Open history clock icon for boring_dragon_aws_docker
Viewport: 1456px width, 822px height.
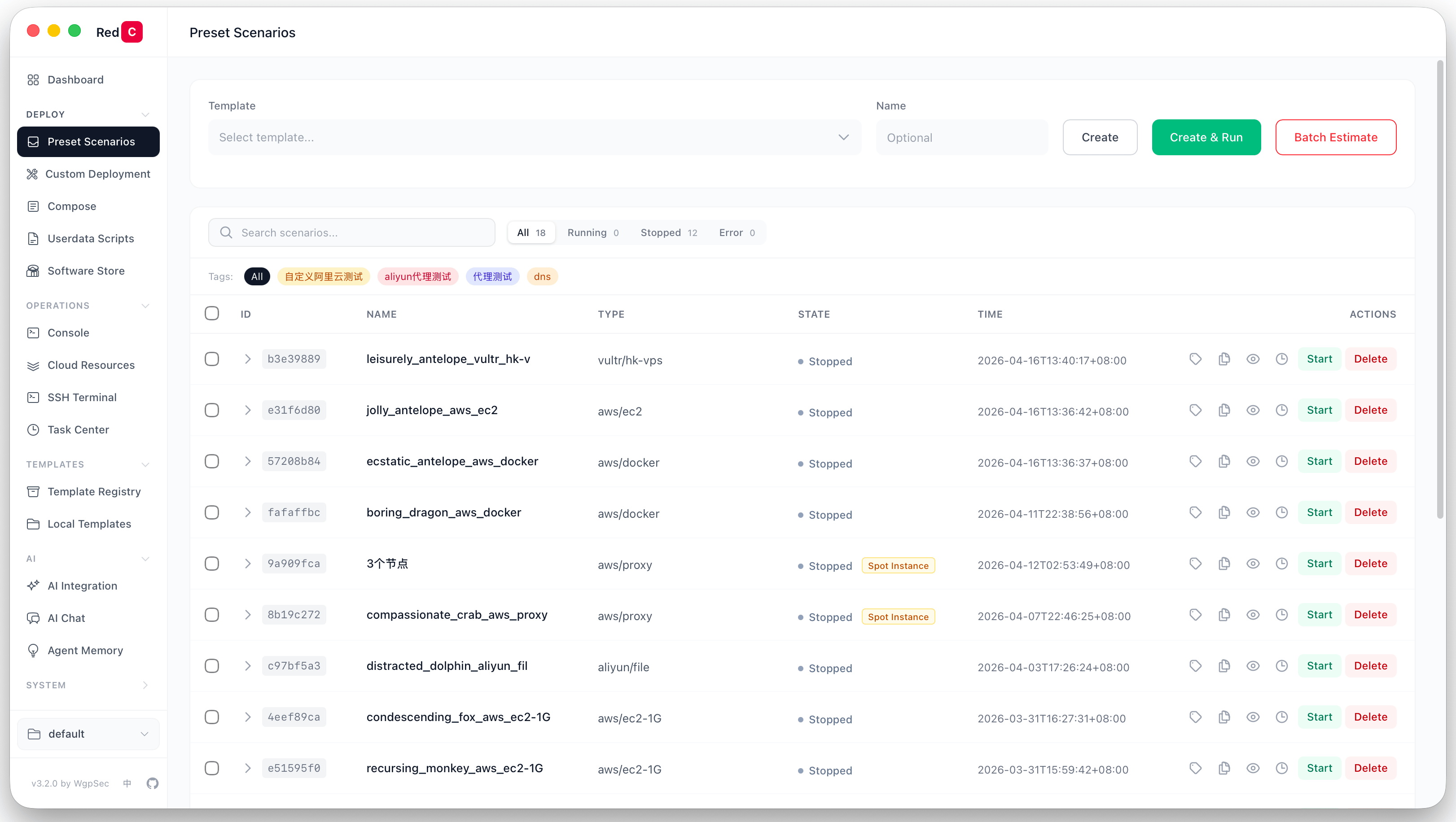pos(1282,512)
